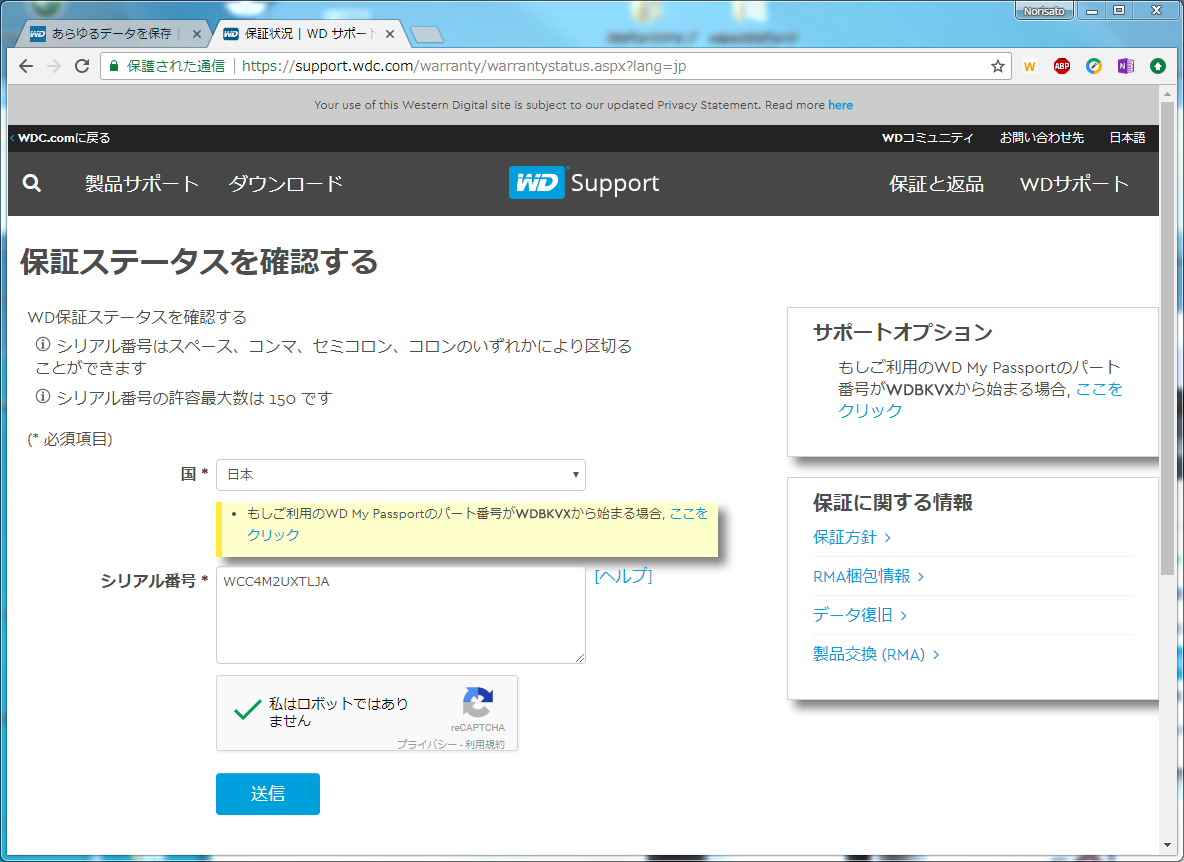The width and height of the screenshot is (1184, 862).
Task: Click the scrollbar up arrow
Action: pos(1167,93)
